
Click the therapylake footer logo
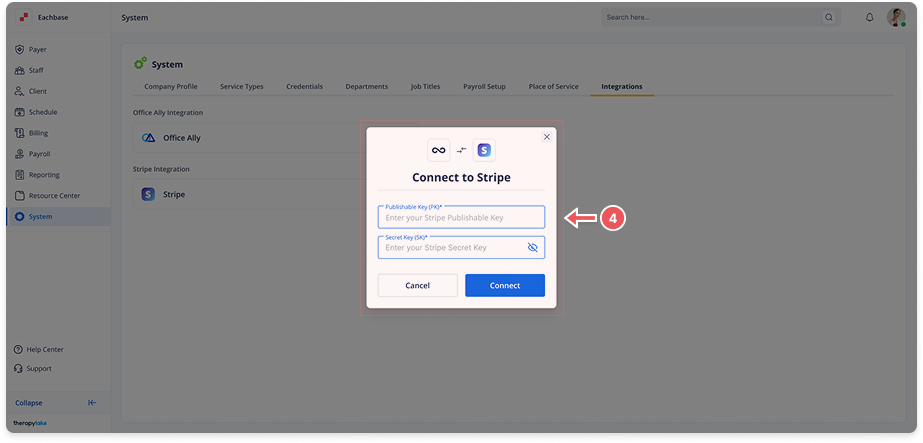(x=30, y=423)
